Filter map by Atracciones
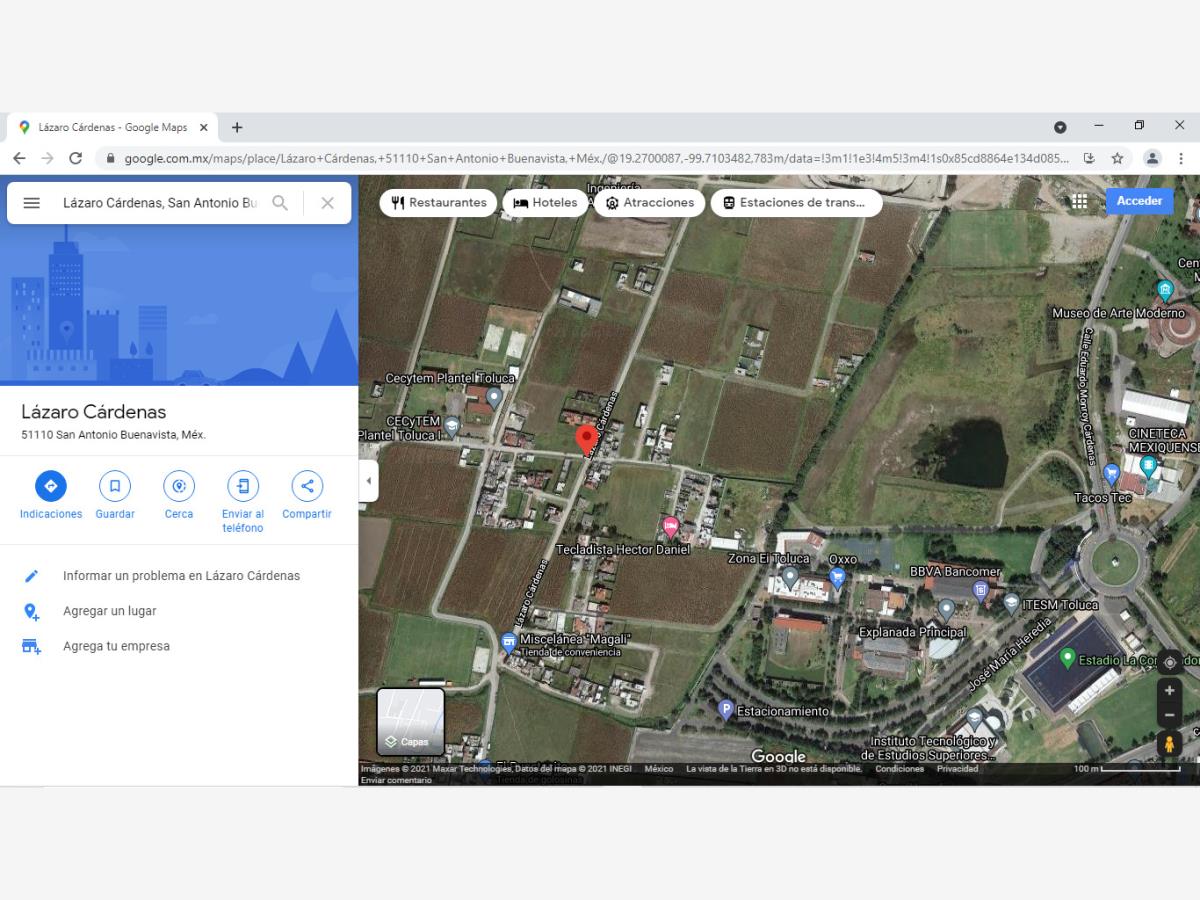The image size is (1200, 900). pyautogui.click(x=649, y=203)
